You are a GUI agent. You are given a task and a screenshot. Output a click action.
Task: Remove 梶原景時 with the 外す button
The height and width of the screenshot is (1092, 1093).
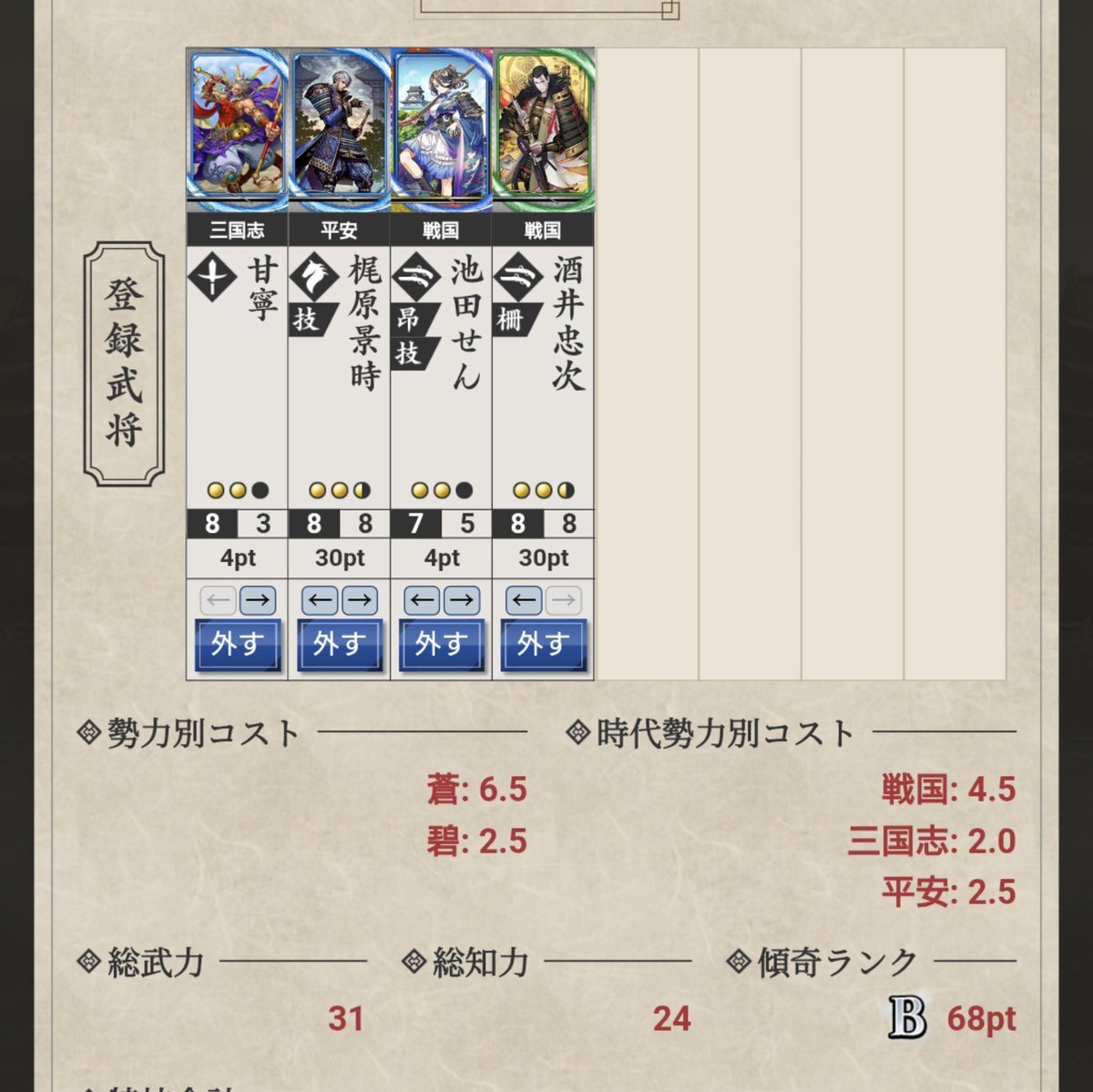pyautogui.click(x=339, y=645)
